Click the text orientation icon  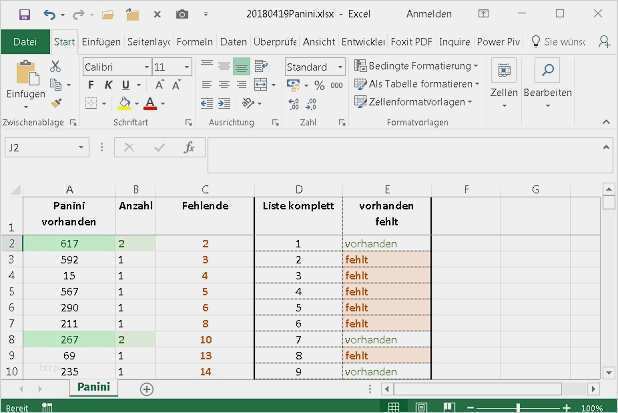248,103
